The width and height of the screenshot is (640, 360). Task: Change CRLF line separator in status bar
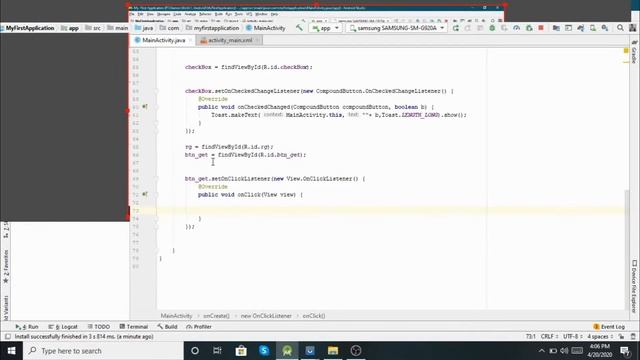[549, 337]
